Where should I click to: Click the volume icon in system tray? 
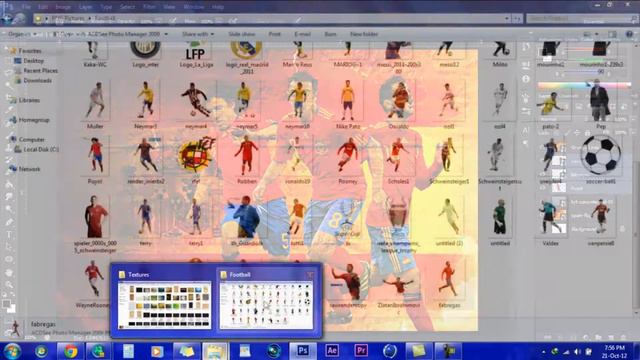click(577, 351)
